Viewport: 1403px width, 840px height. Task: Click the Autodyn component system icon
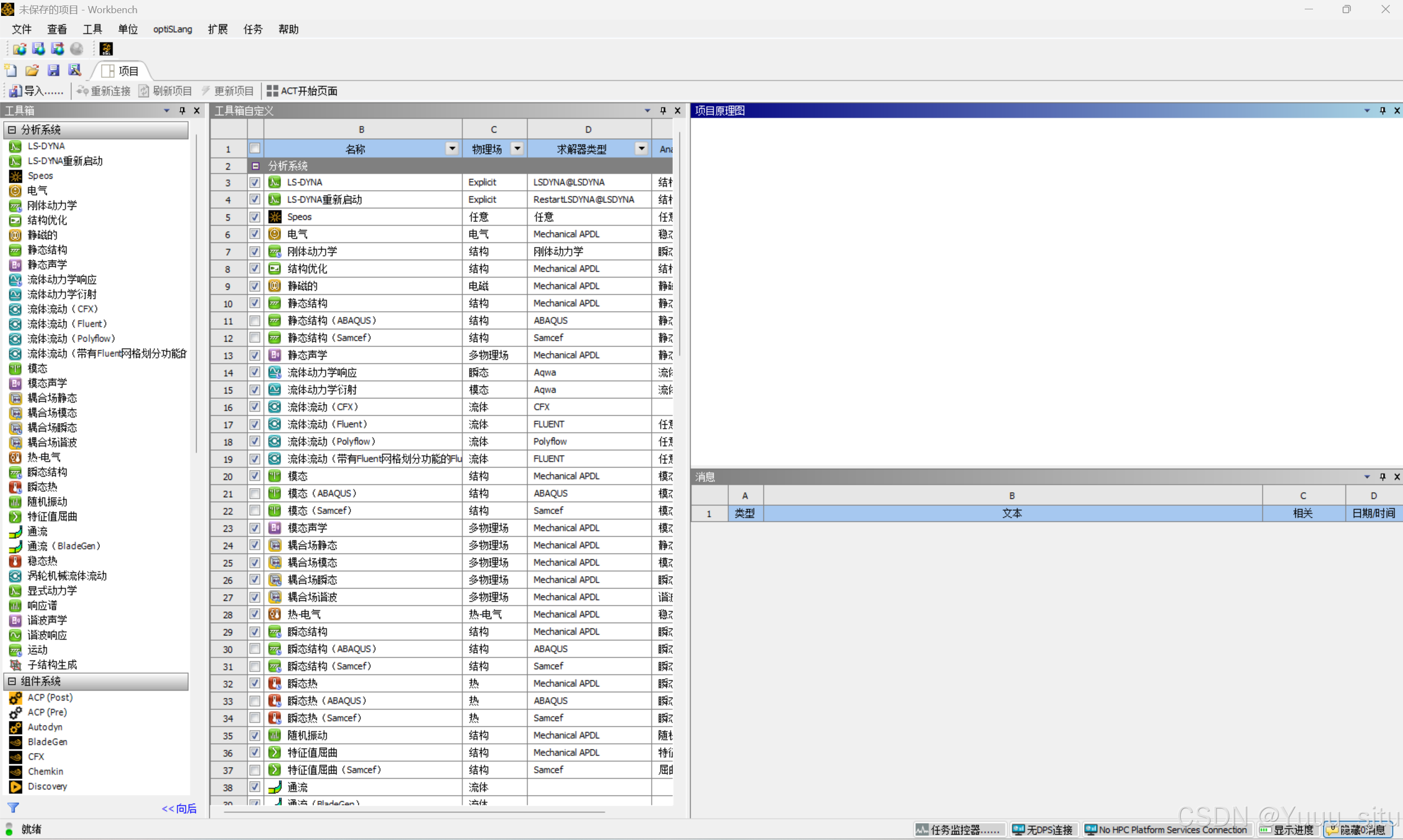15,728
